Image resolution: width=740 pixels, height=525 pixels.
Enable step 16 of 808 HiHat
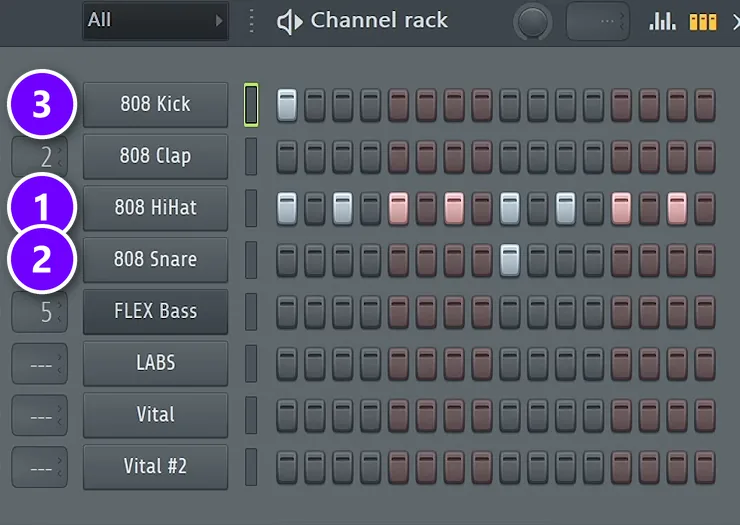(x=705, y=208)
